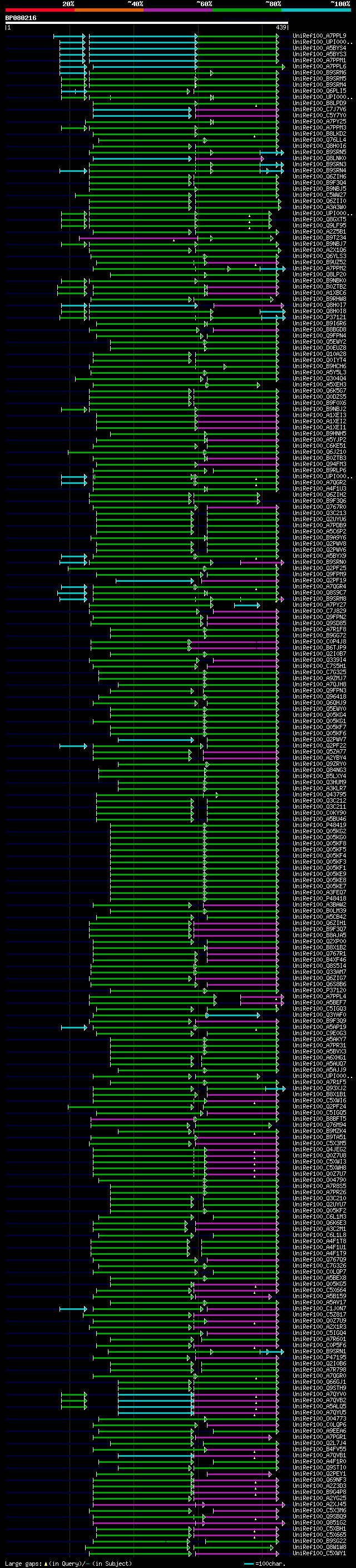Select the UniRef100_O43795 label
This screenshot has height=1568, width=356.
pos(319,794)
